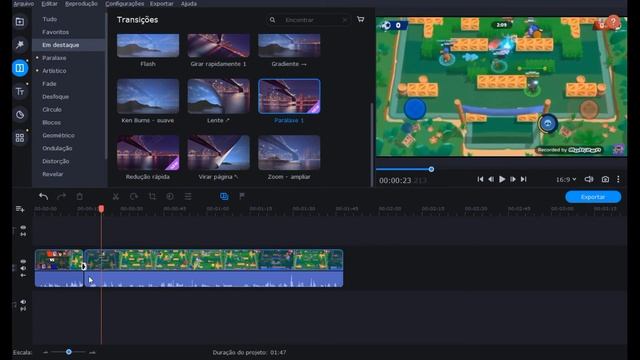Play the preview video
The height and width of the screenshot is (360, 640).
coord(502,179)
